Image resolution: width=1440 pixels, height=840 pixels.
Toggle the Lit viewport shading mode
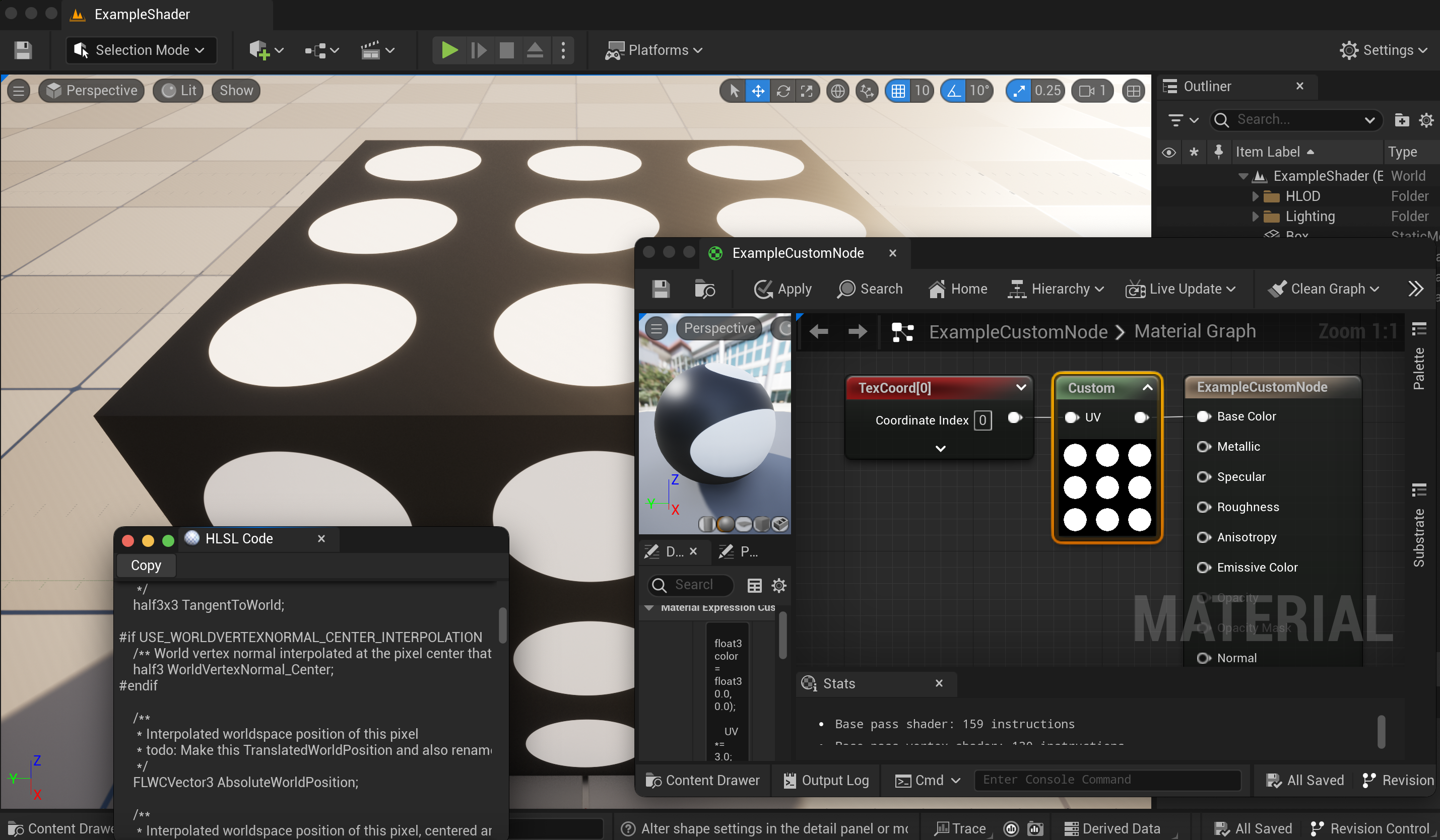tap(178, 90)
